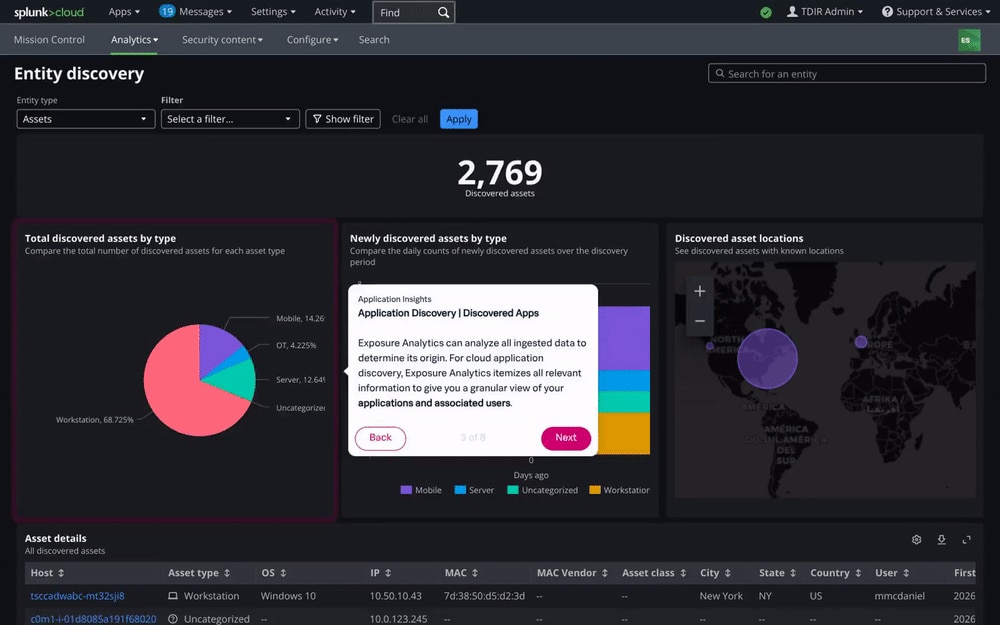Click the New York city cell
Viewport: 1000px width, 625px height.
(x=721, y=596)
